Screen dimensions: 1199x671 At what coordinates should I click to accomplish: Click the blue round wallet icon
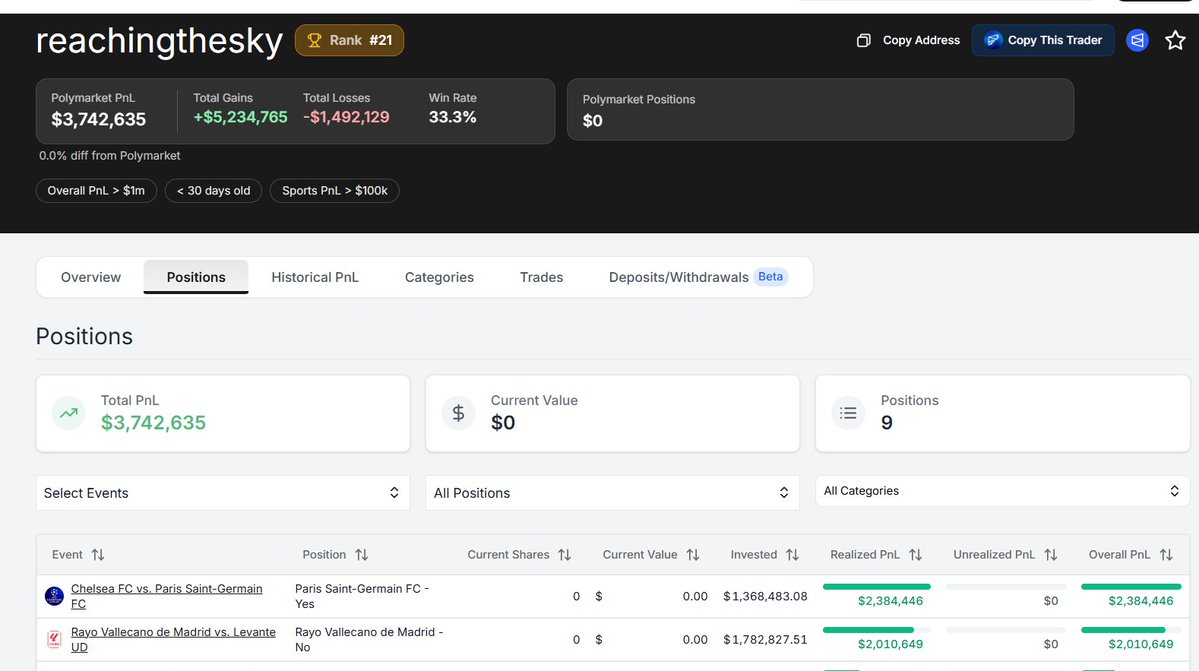[x=1137, y=40]
